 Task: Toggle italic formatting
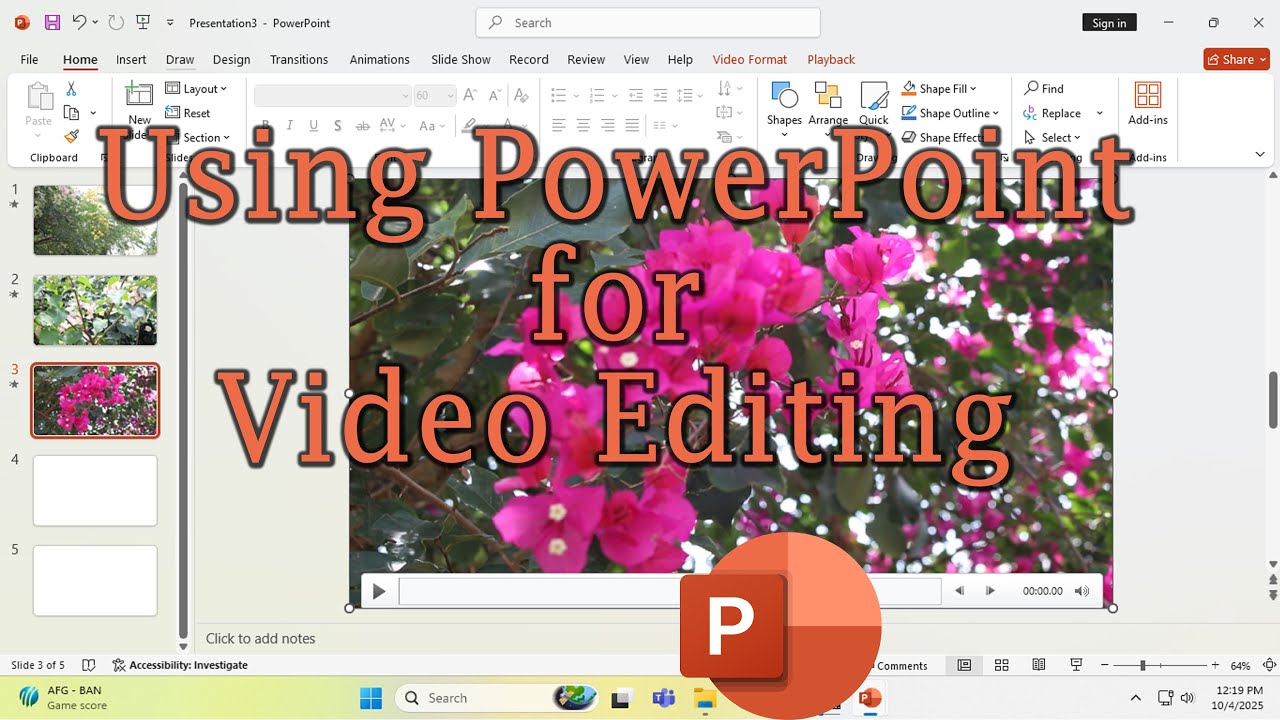(290, 126)
